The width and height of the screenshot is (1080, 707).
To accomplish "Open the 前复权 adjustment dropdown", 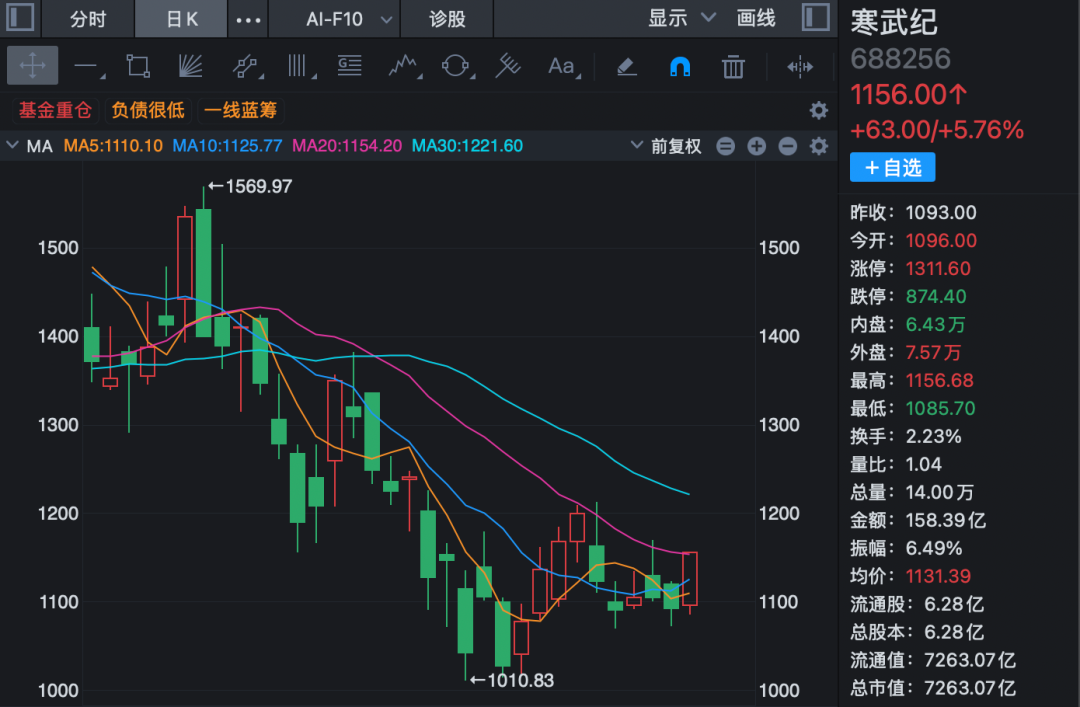I will point(665,146).
